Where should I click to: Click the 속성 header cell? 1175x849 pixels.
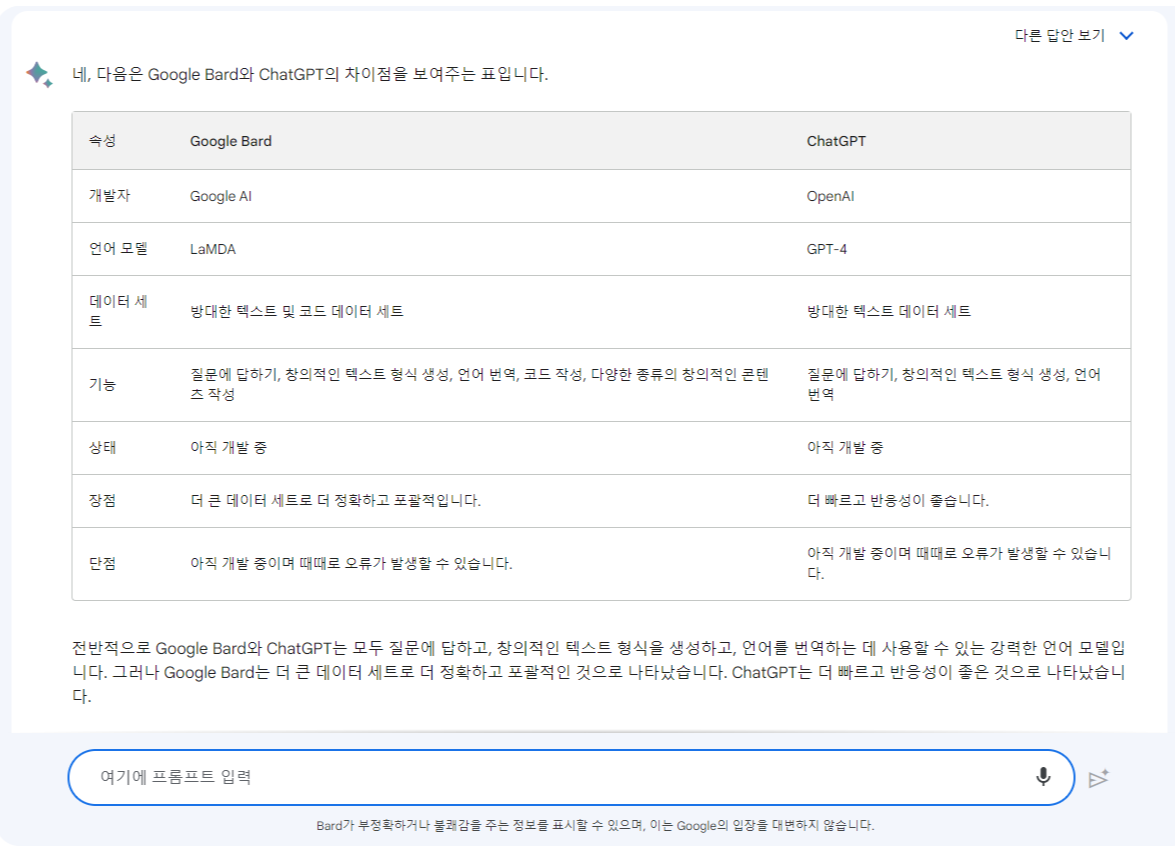[x=103, y=141]
